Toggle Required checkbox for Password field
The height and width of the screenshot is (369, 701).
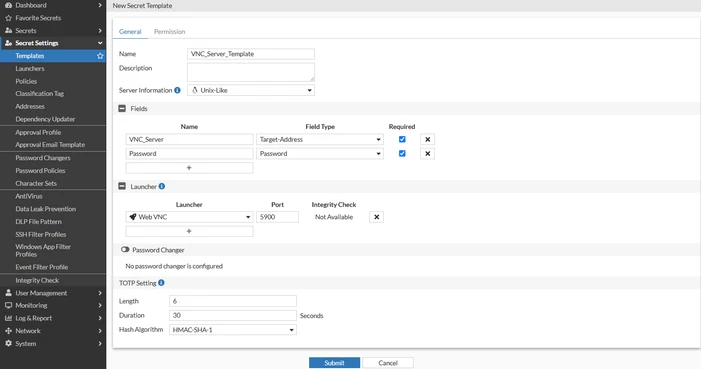(402, 153)
